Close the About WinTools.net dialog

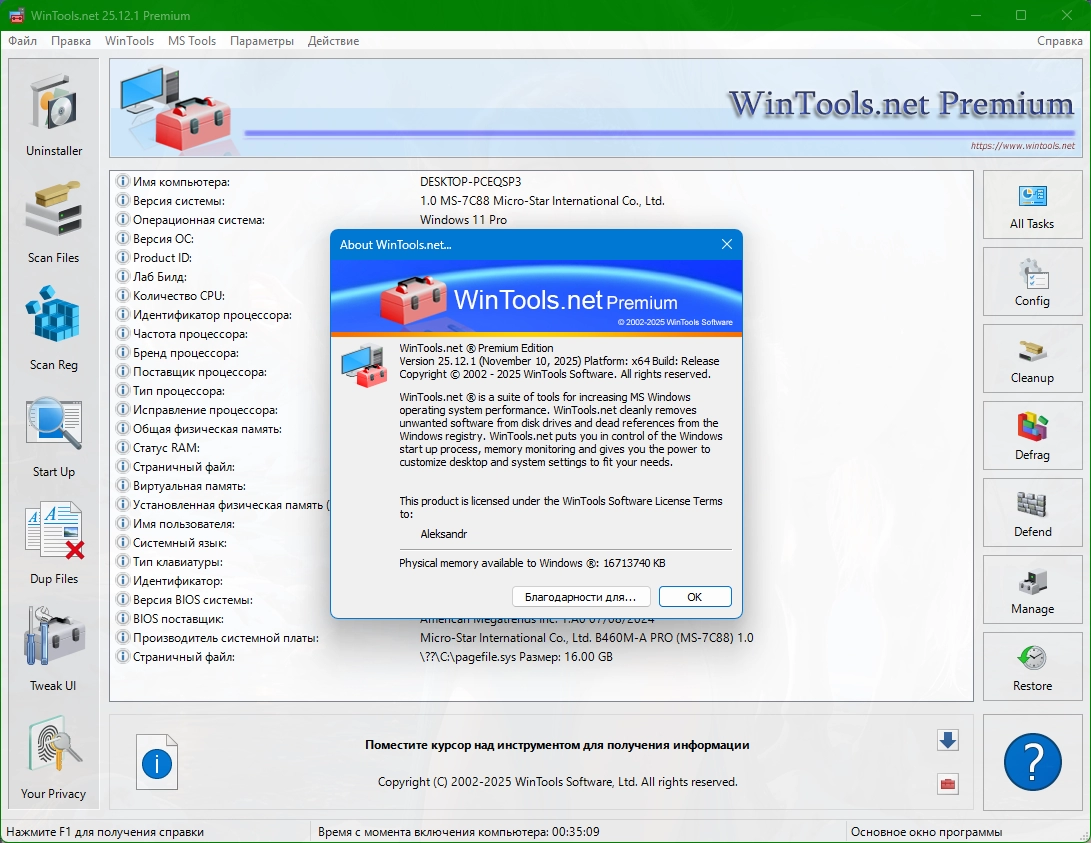coord(726,244)
